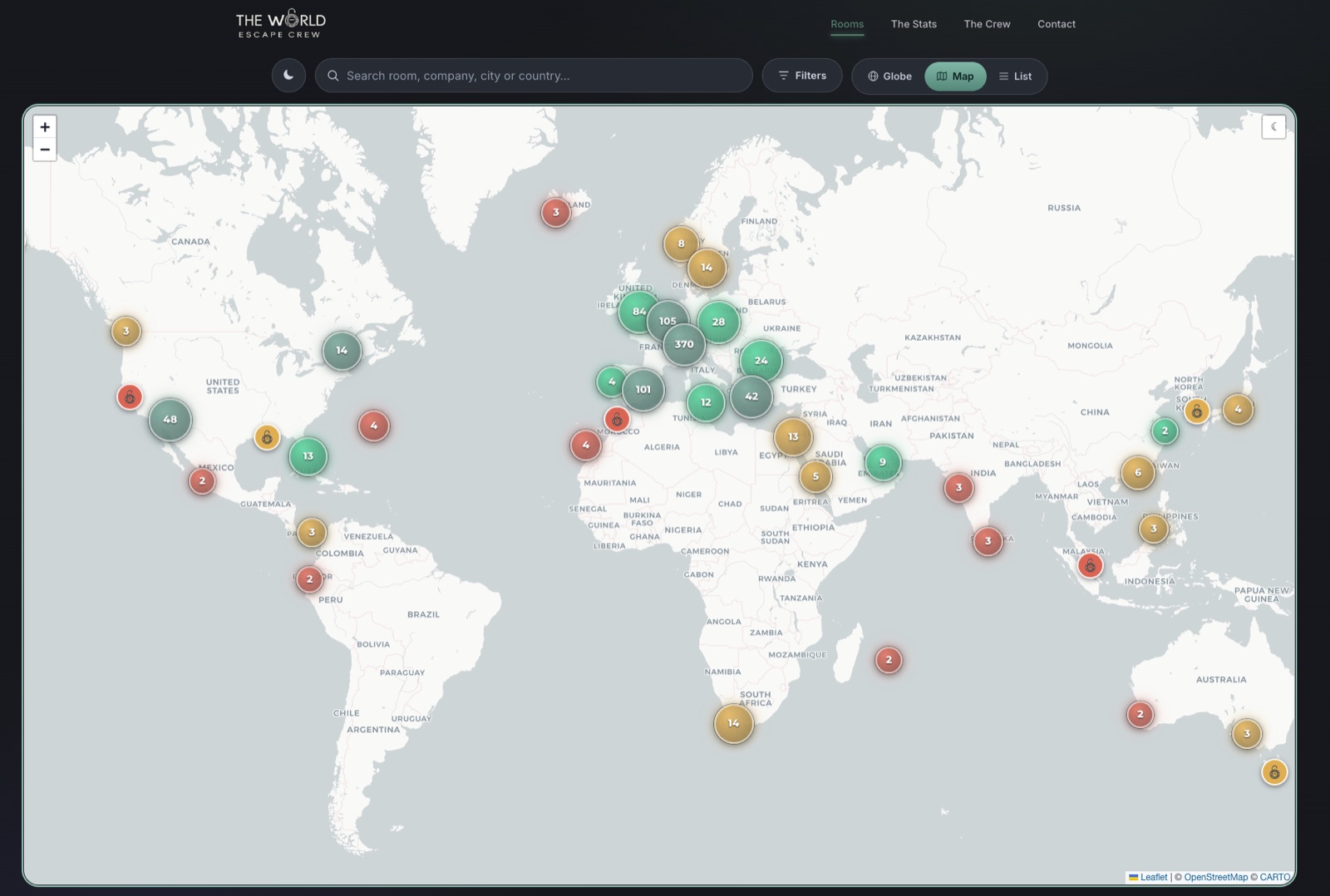Expand the 84 cluster over United Kingdom

coord(638,312)
